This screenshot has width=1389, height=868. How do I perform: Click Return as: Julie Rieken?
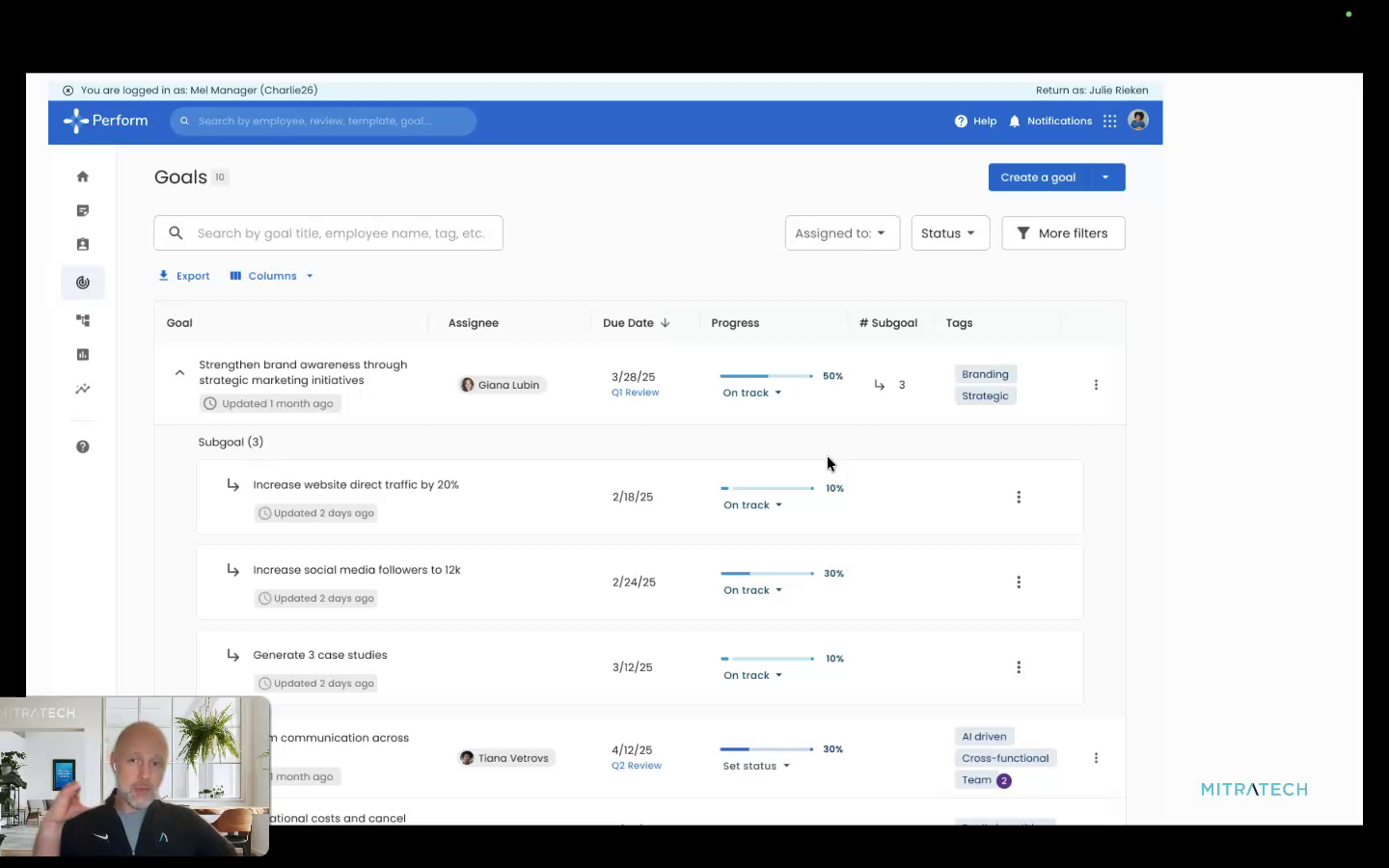pos(1092,91)
